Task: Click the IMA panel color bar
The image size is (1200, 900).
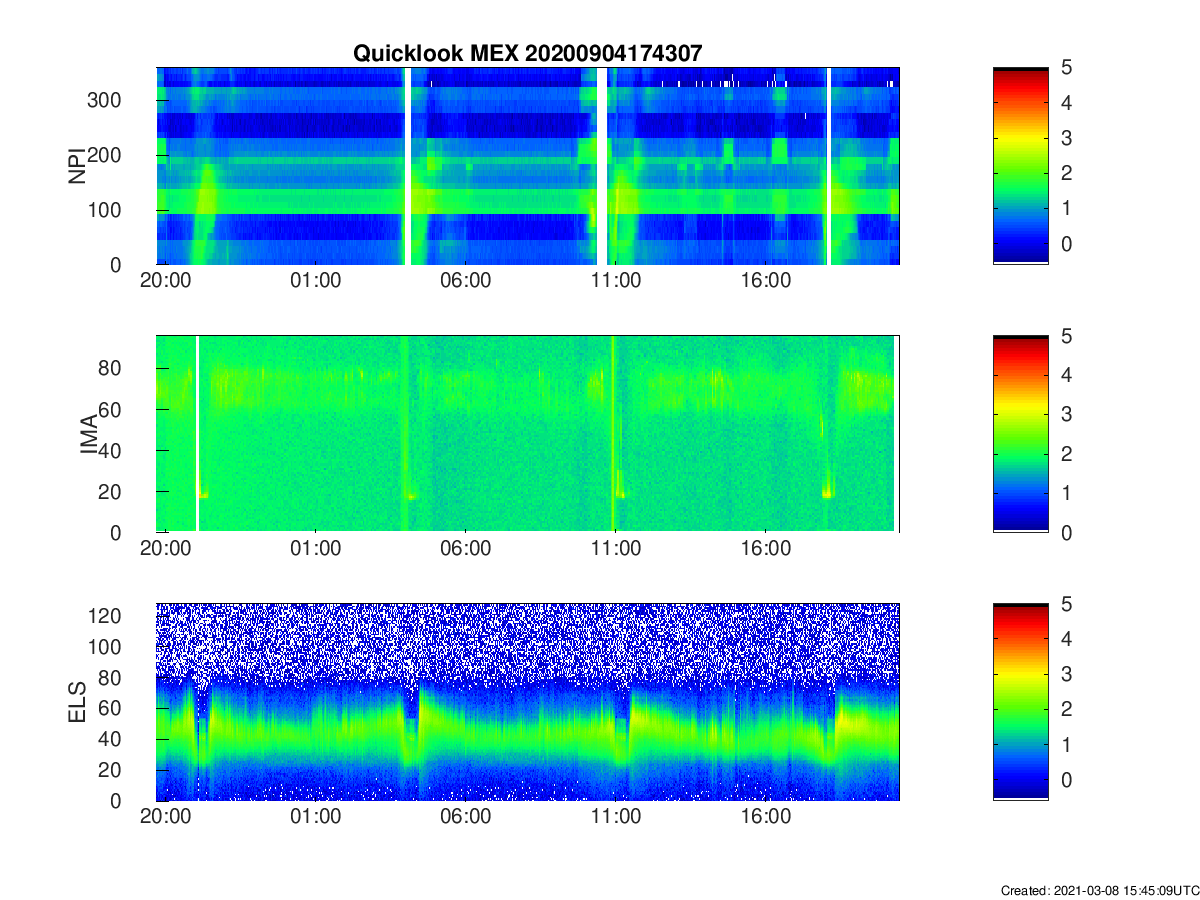Action: [x=1020, y=434]
